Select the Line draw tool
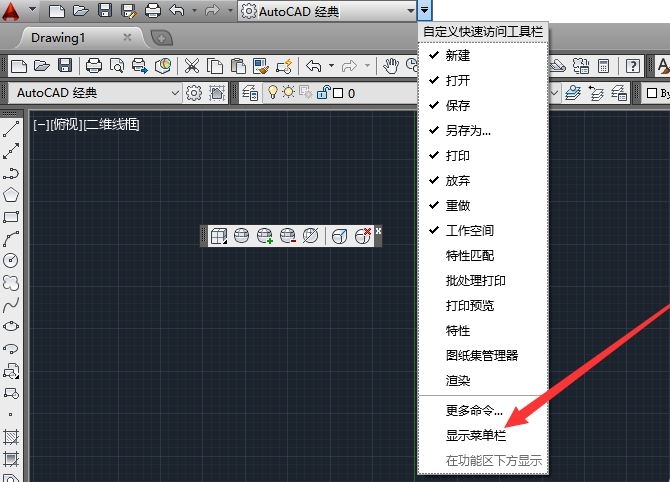 (x=11, y=129)
